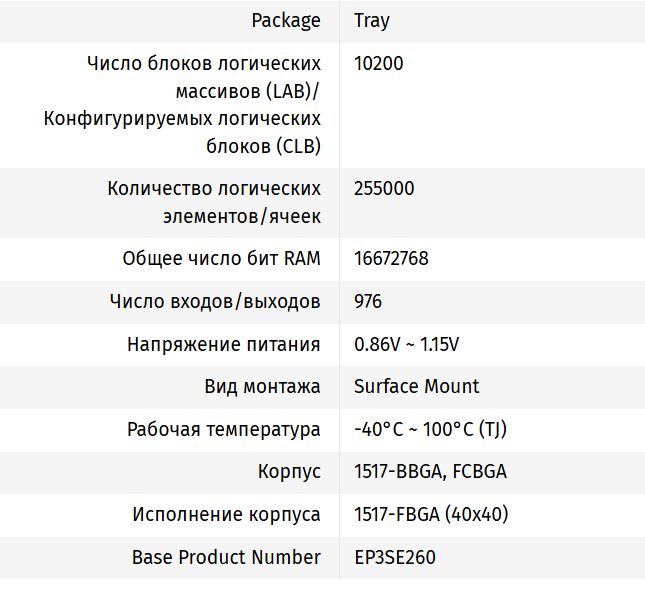Select the "1517-FBGA (40x40)" value
This screenshot has height=593, width=645.
(431, 515)
